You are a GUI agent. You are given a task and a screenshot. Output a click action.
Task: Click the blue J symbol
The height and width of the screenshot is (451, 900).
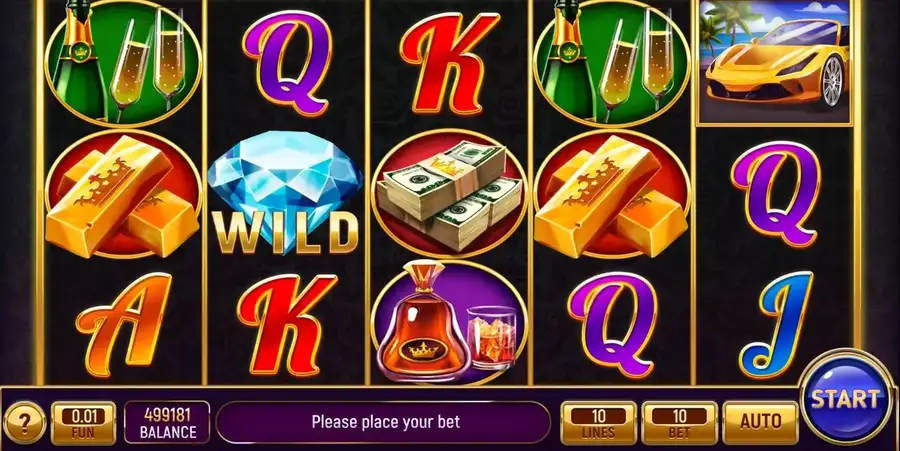[776, 325]
